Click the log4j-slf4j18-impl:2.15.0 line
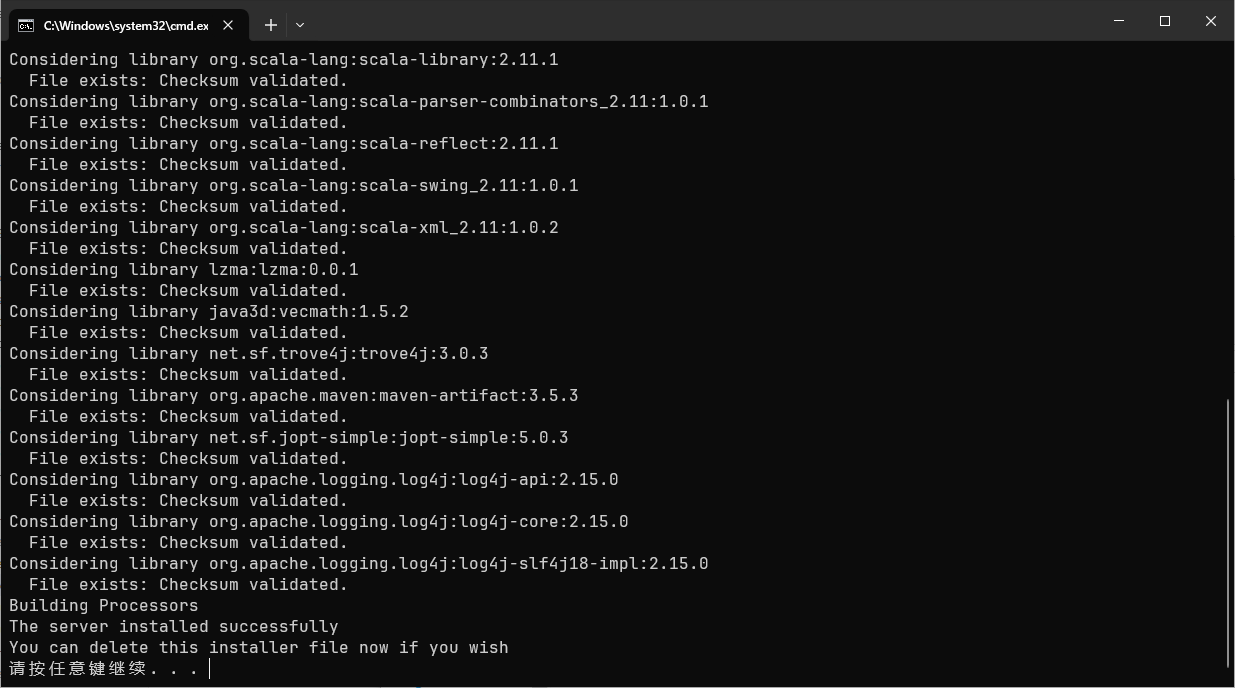This screenshot has height=688, width=1235. pos(359,564)
